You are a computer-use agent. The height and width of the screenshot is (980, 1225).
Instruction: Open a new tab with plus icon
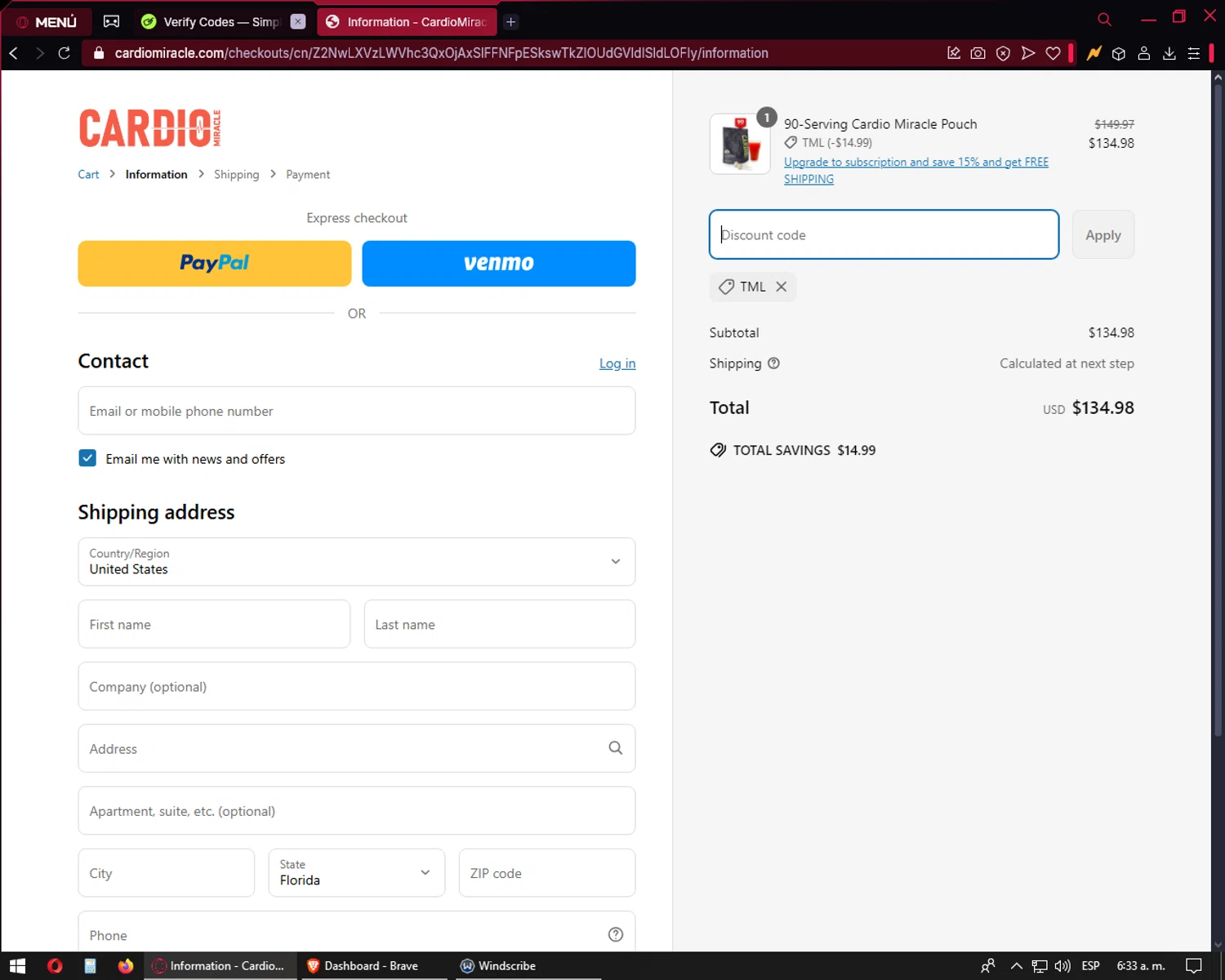[511, 22]
